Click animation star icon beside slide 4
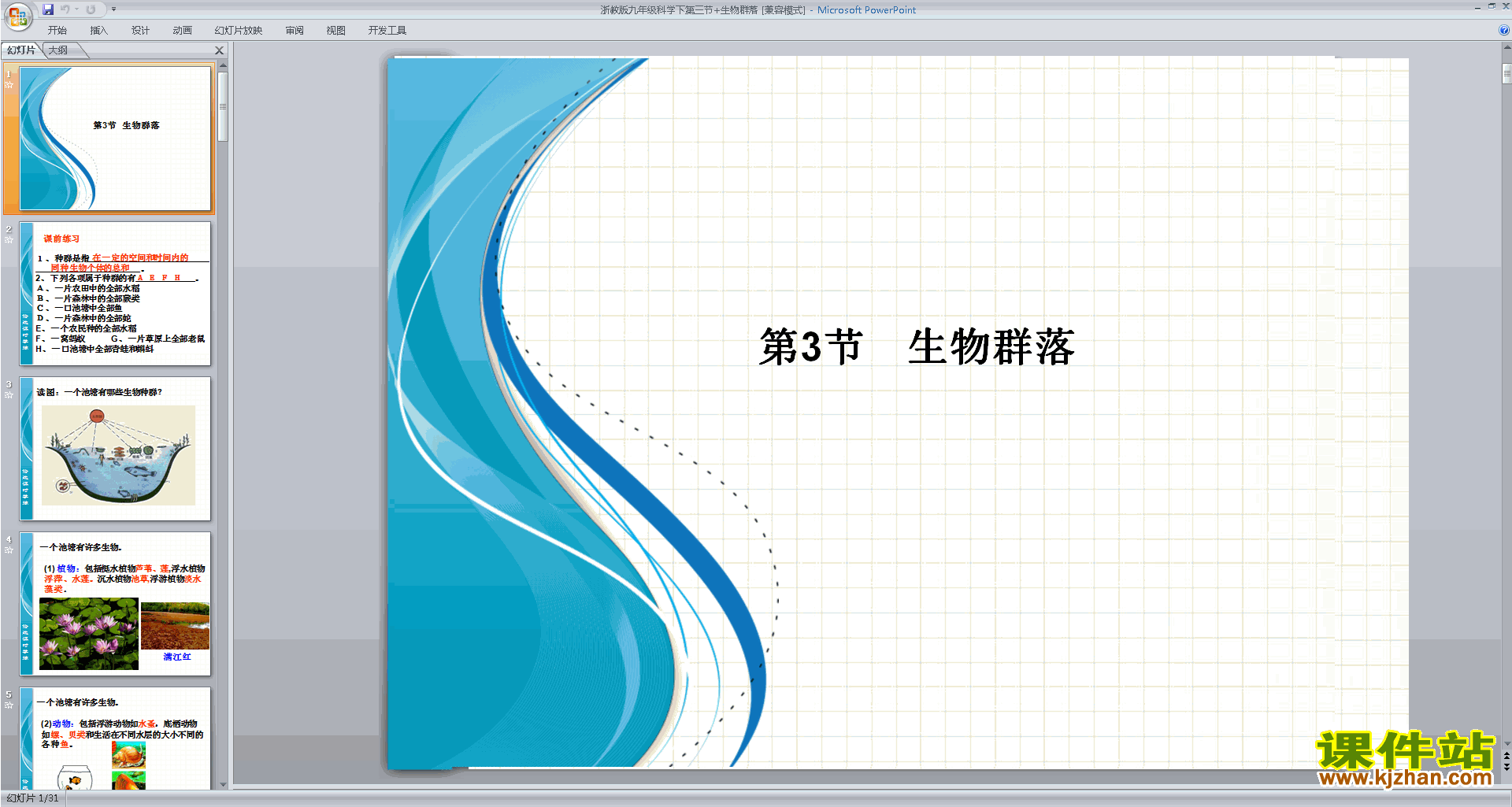This screenshot has width=1512, height=807. [x=9, y=550]
